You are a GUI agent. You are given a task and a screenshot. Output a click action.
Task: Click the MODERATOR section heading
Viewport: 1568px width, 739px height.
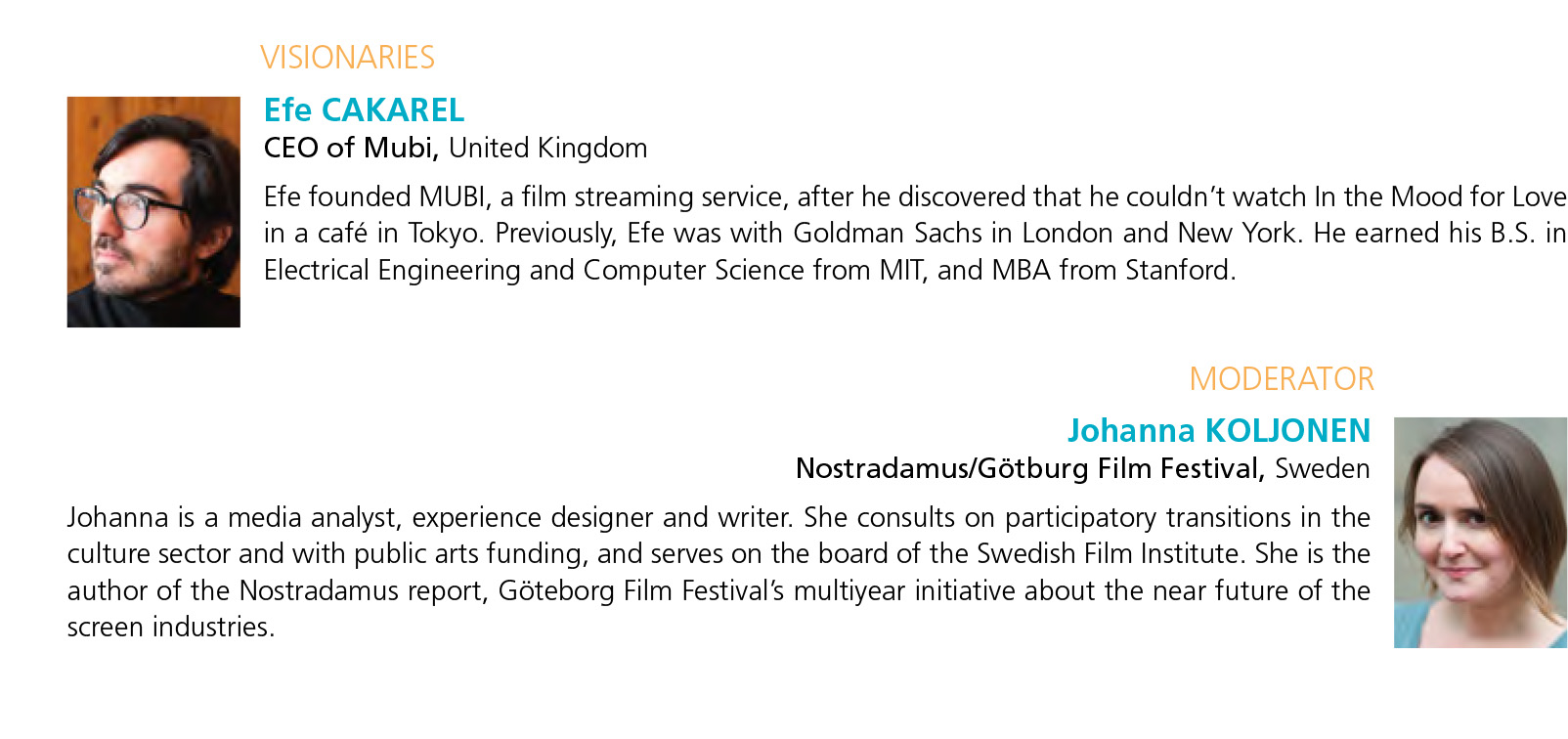1282,379
